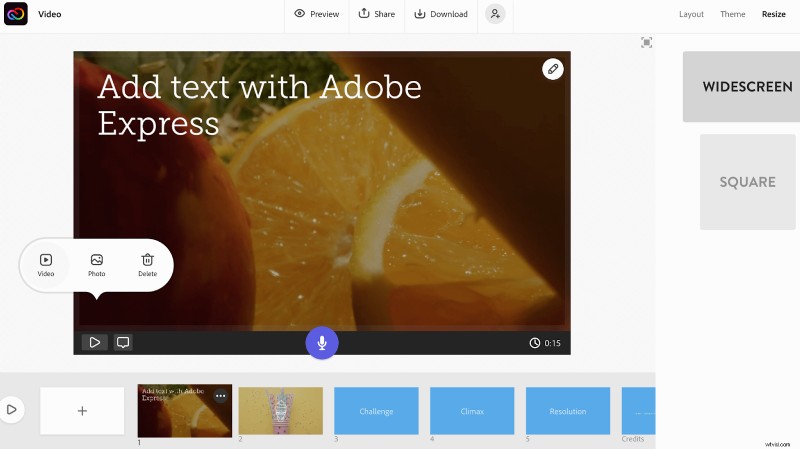Click the Video label next to the logo
Screen dimensions: 800x449
coord(49,14)
